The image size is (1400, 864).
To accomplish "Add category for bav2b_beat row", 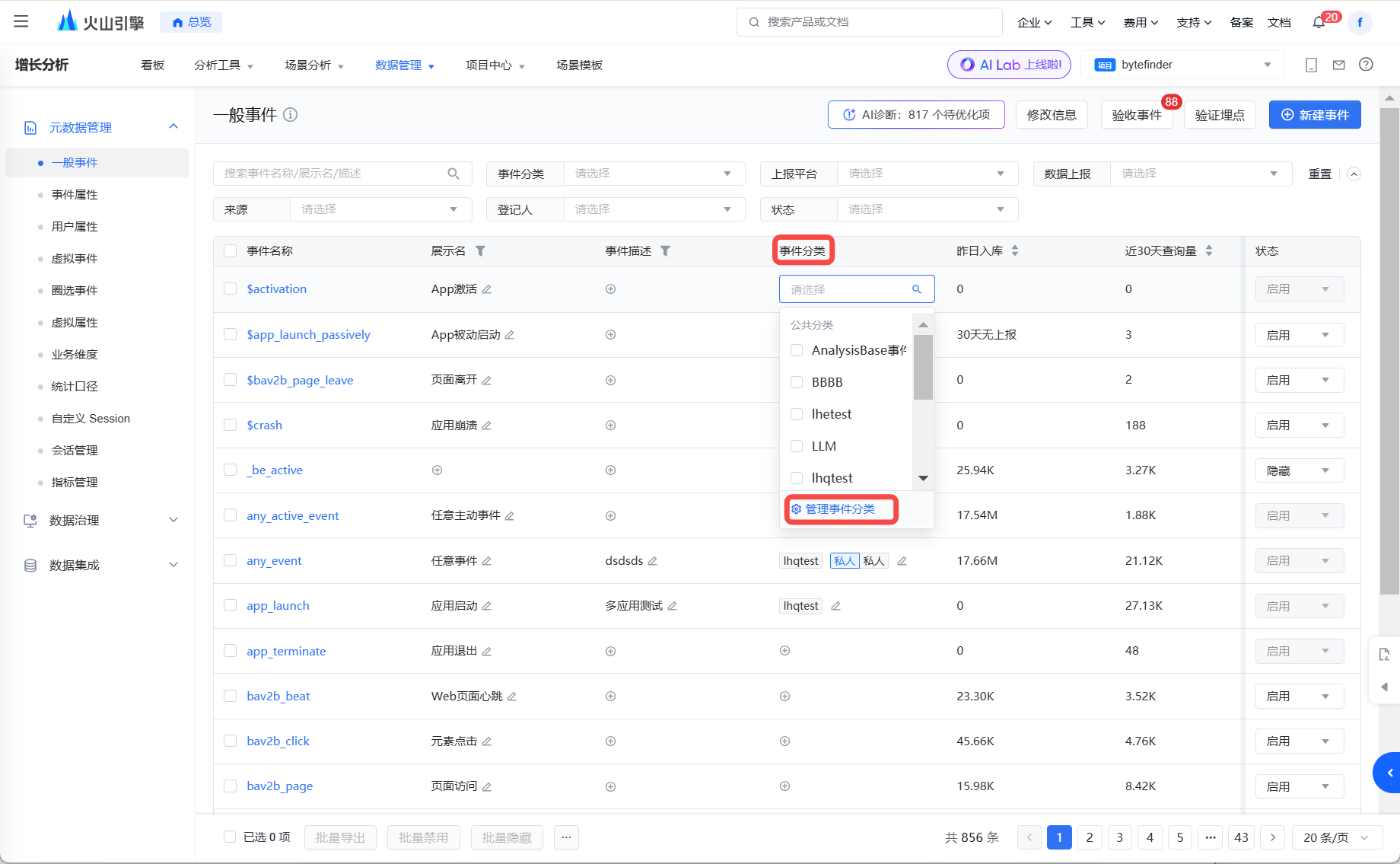I will pos(784,697).
